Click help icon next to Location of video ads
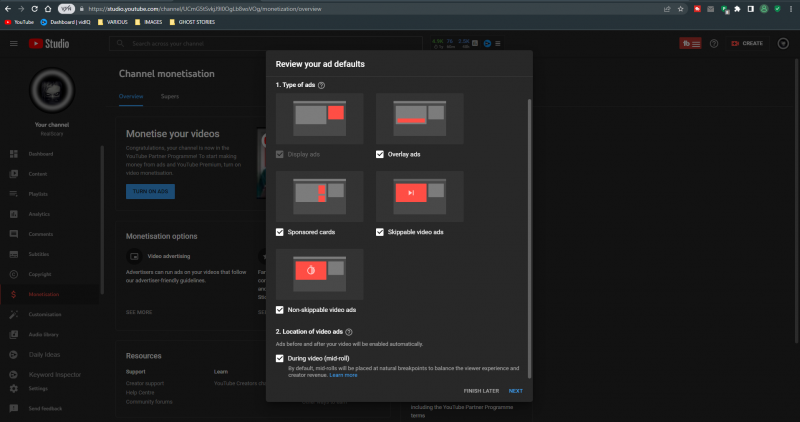The width and height of the screenshot is (800, 422). (348, 331)
